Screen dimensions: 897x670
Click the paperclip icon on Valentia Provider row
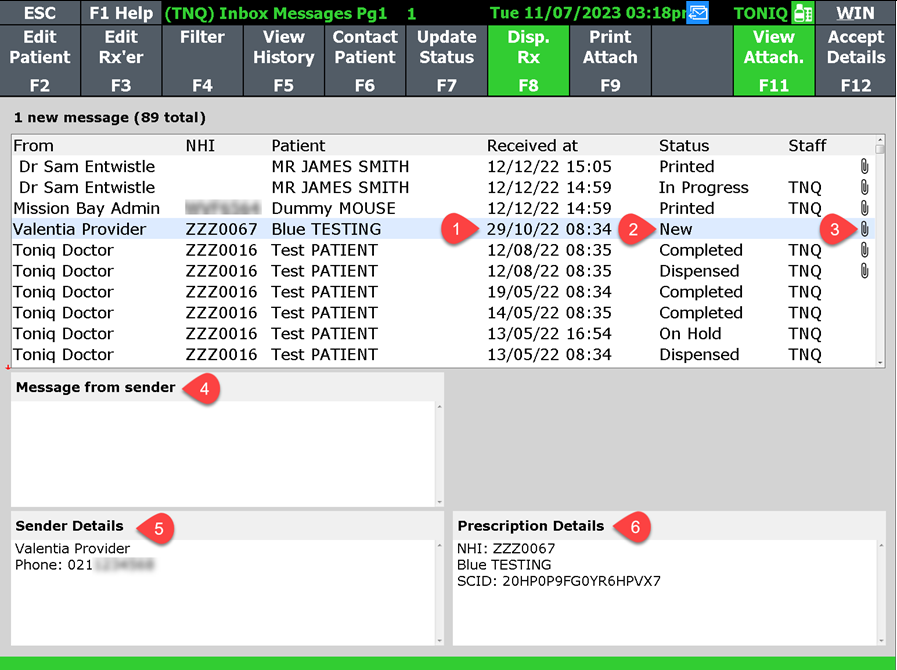click(864, 229)
